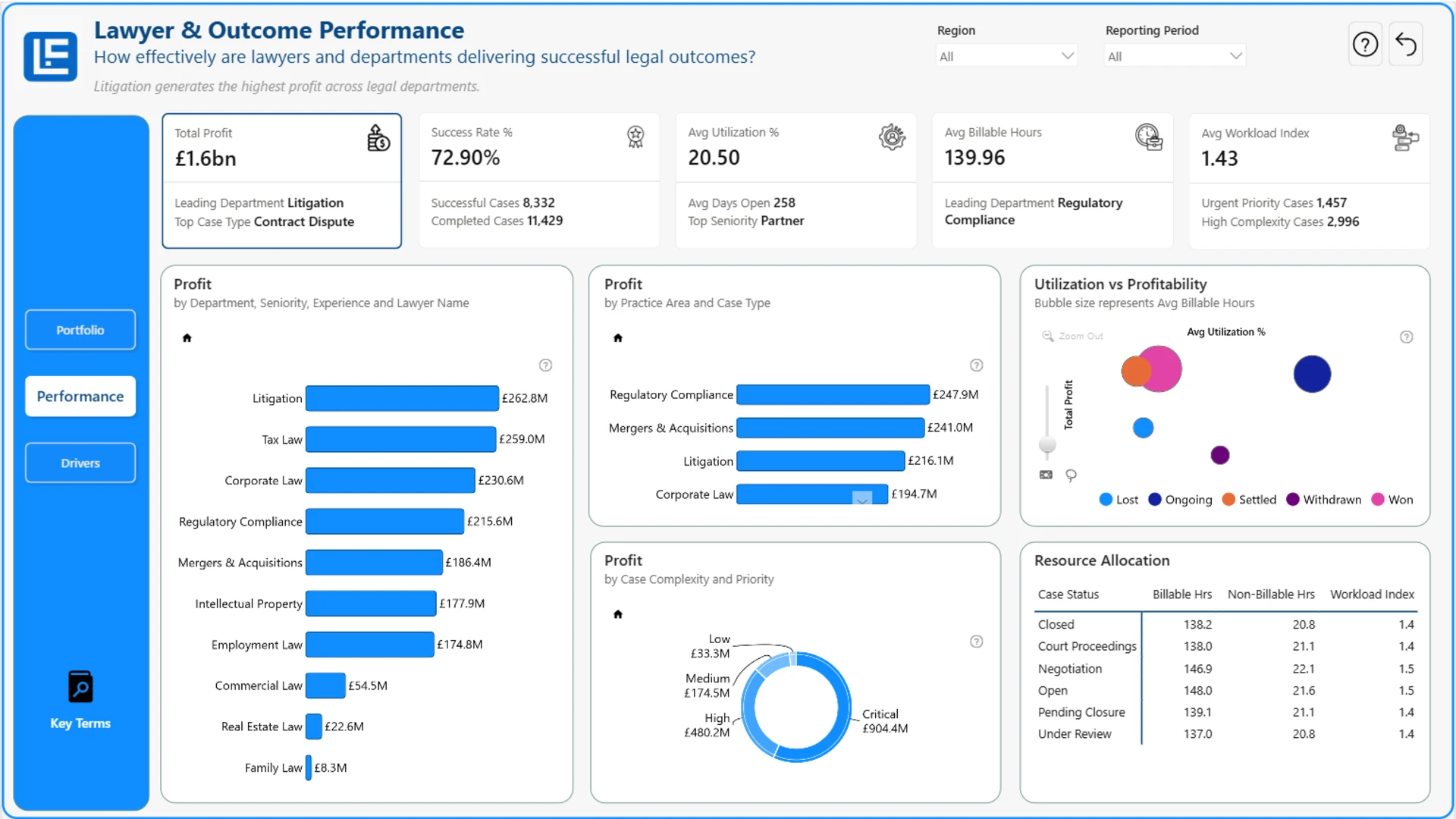Click the Total Profit zoom slider handle
1456x819 pixels.
1047,444
